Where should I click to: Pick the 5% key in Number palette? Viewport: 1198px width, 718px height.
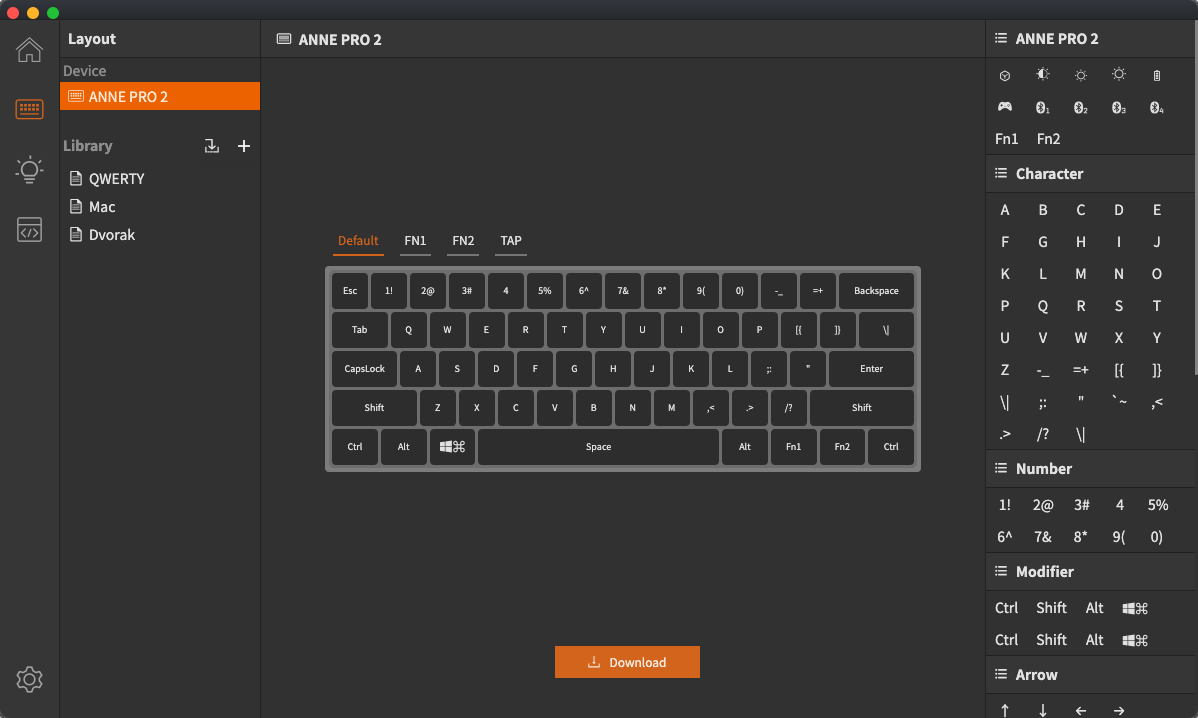[1158, 505]
